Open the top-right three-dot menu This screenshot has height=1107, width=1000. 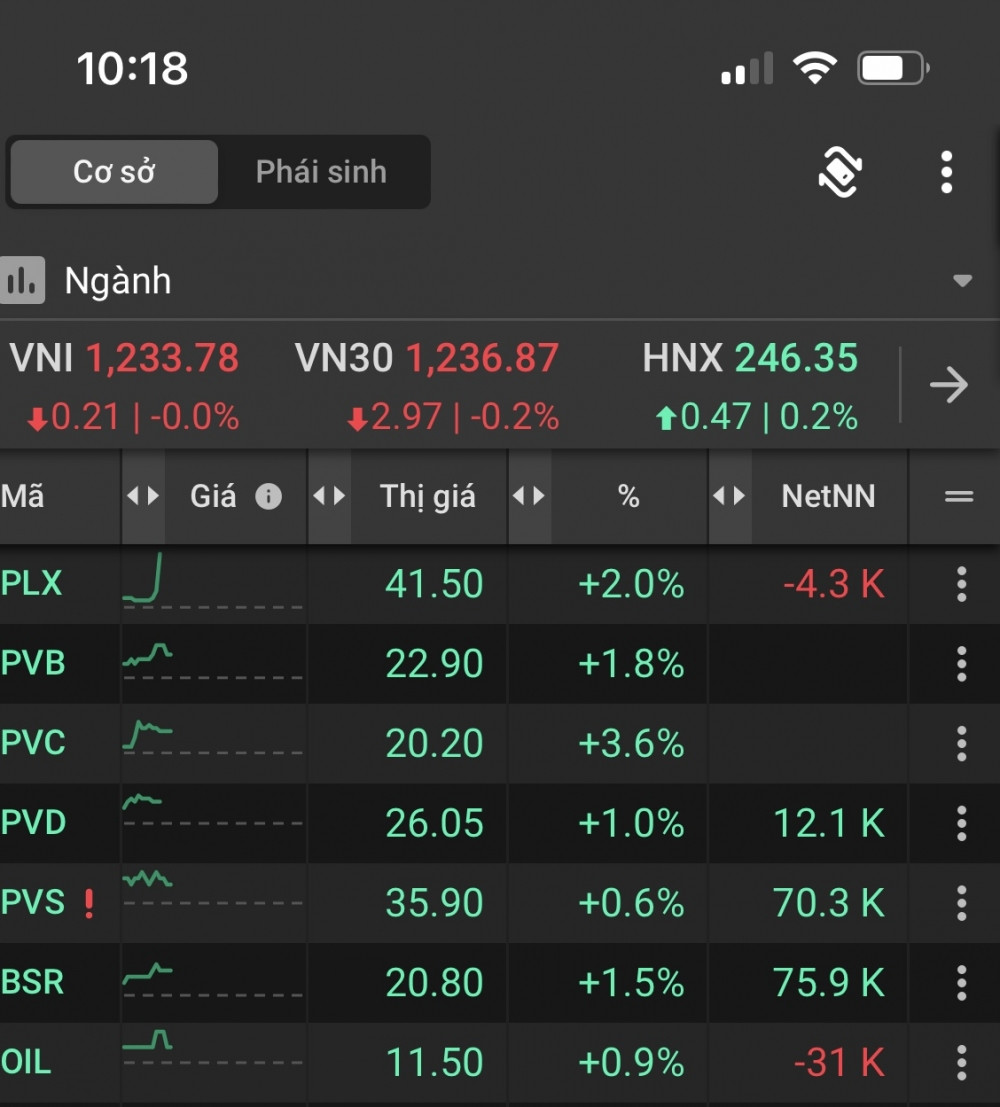pos(946,173)
